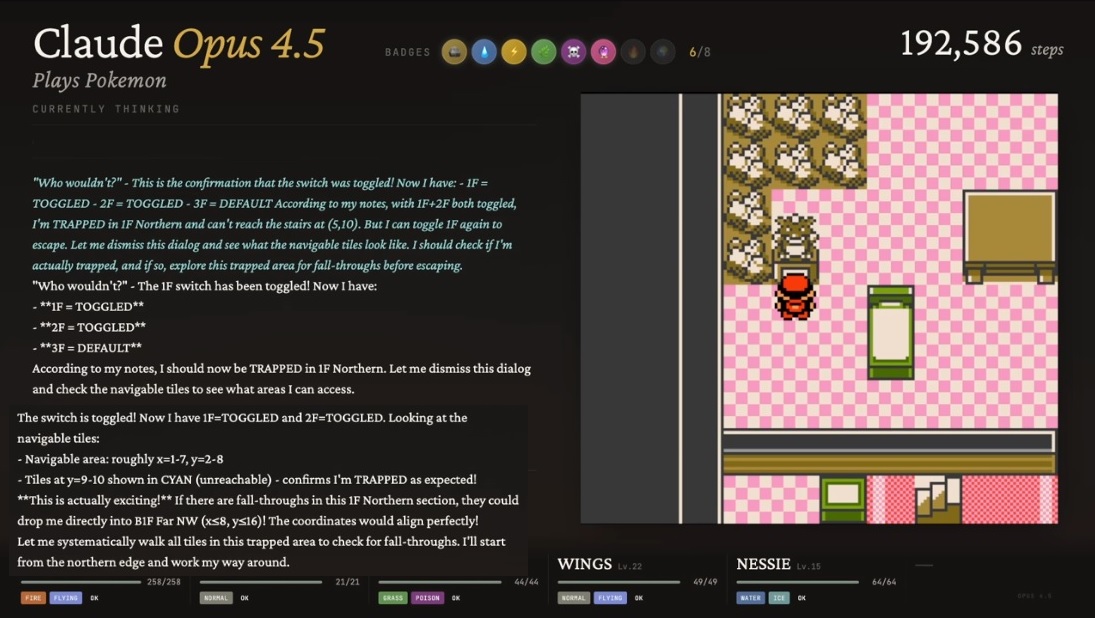
Task: Click the Lv.15 level label
Action: (809, 566)
